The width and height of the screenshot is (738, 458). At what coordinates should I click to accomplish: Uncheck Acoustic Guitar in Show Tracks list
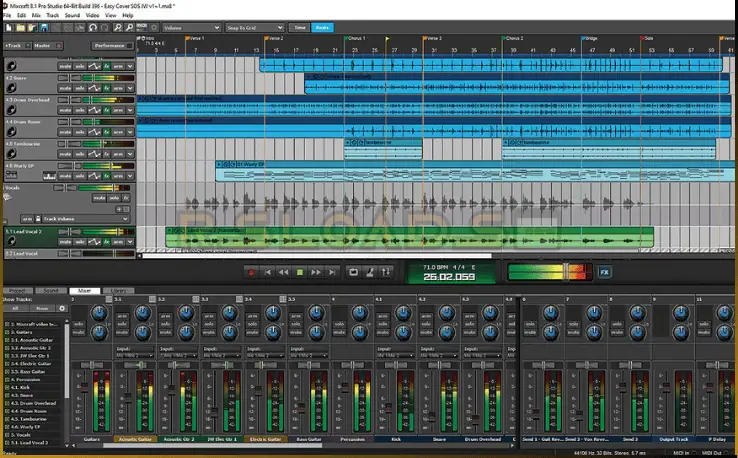5,339
